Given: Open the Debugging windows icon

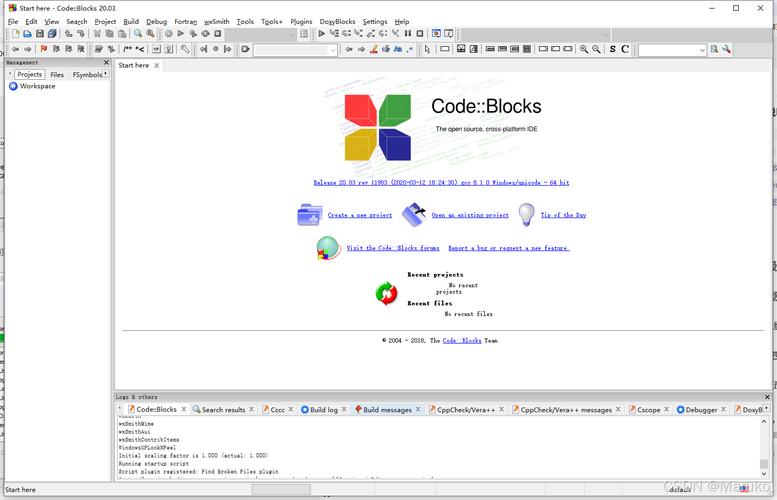Looking at the screenshot, I should pos(436,34).
